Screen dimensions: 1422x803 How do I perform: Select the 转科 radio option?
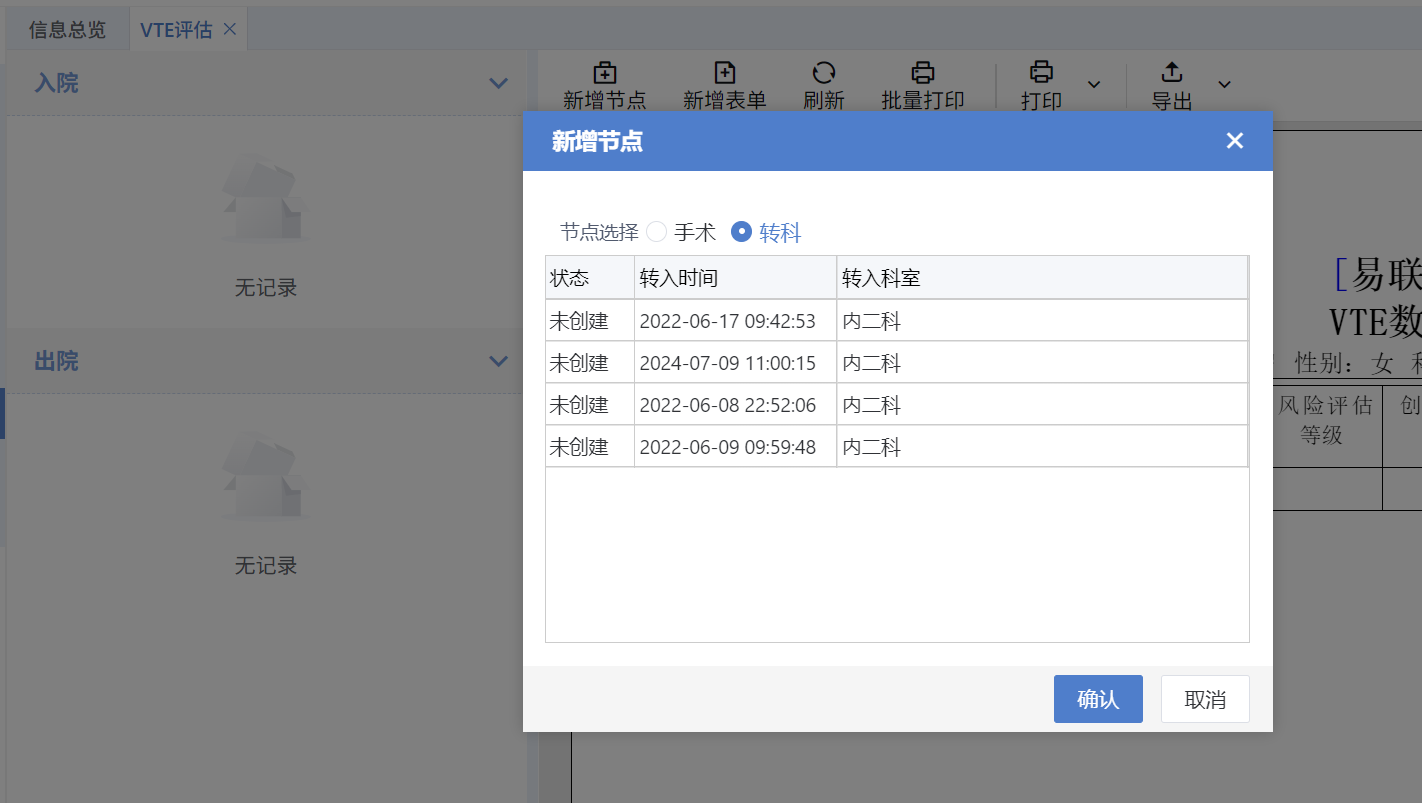(x=741, y=232)
